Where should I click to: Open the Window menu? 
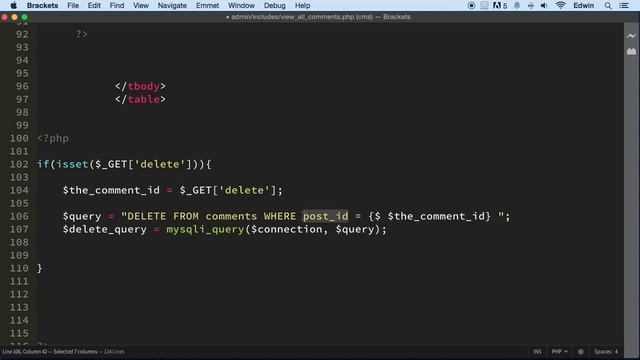[241, 5]
